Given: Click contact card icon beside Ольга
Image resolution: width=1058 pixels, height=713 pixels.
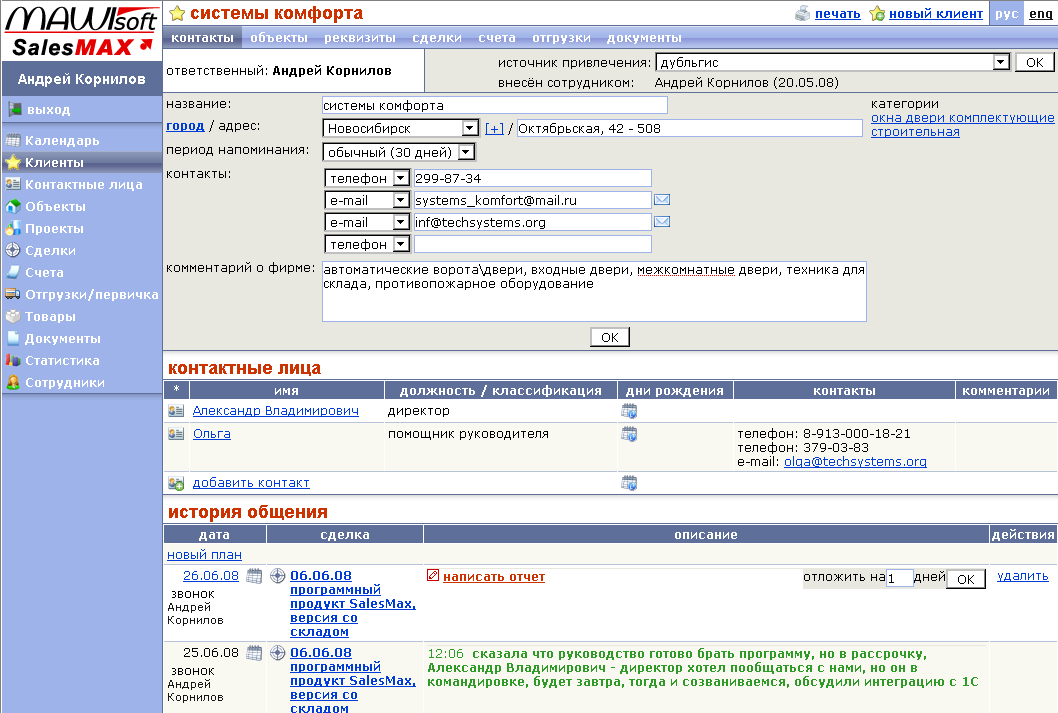Looking at the screenshot, I should (x=176, y=434).
